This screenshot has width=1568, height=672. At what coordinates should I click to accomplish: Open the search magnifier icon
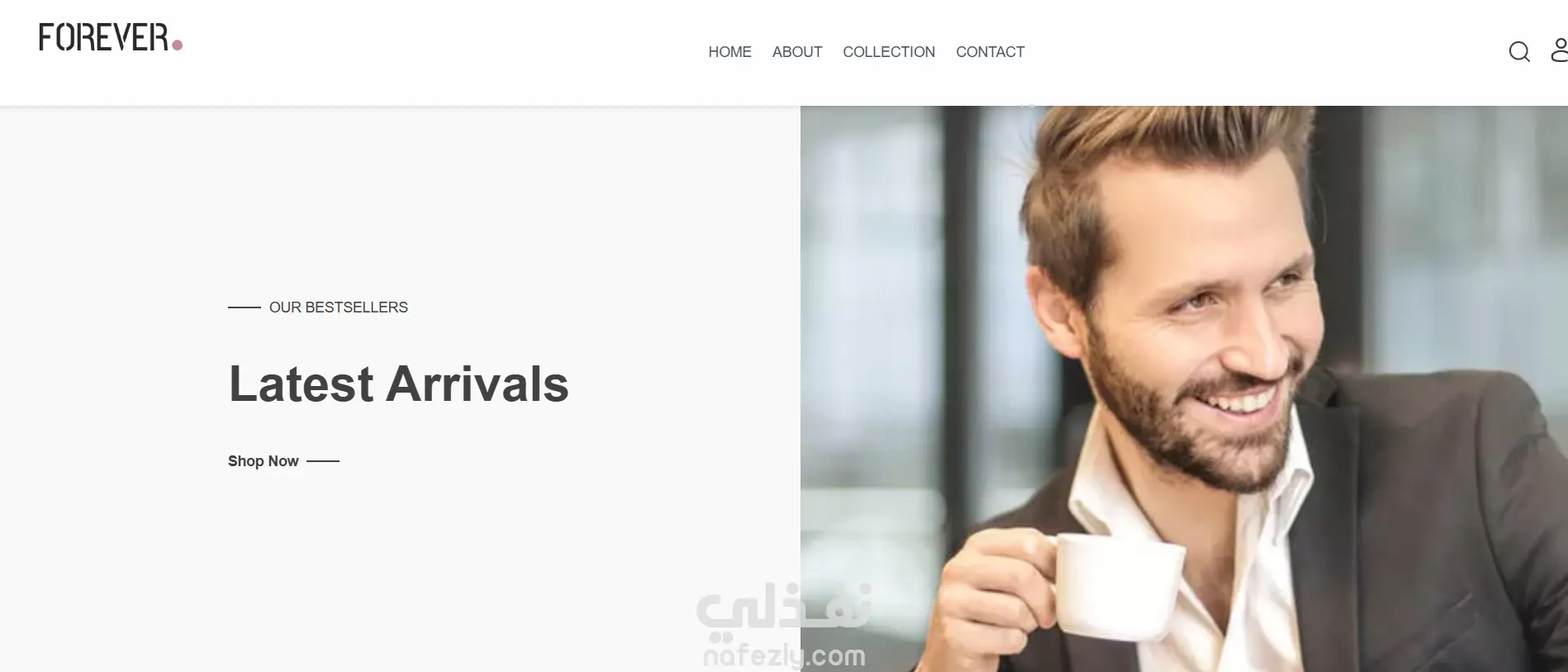click(x=1519, y=52)
